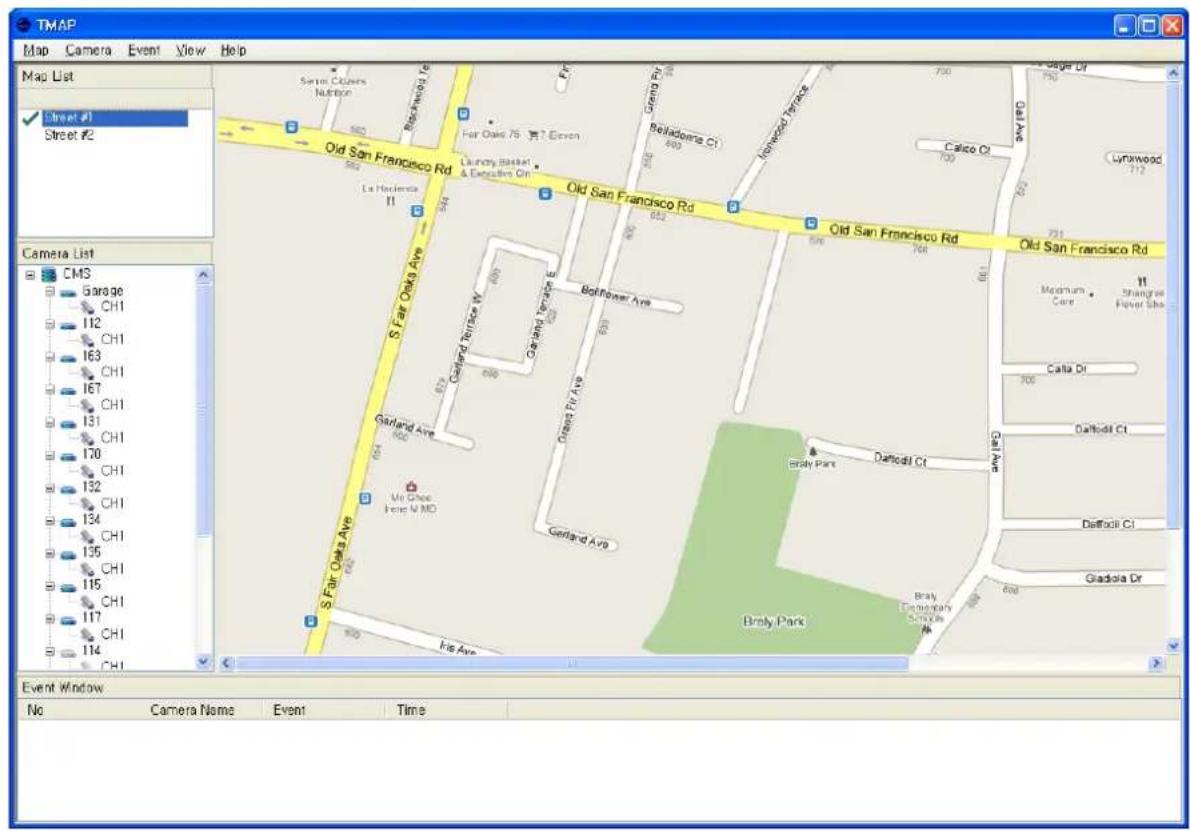
Task: Click Camera List scrollbar up arrow
Action: (x=203, y=275)
